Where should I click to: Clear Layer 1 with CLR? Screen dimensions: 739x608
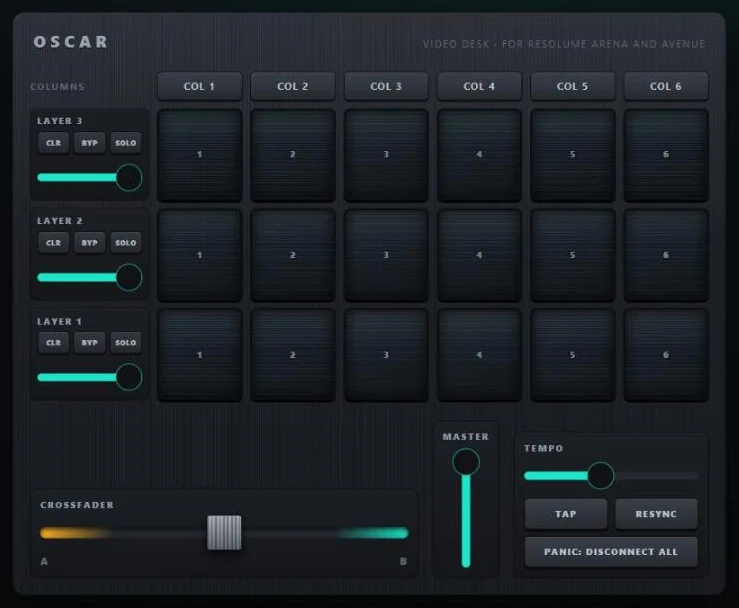point(53,343)
